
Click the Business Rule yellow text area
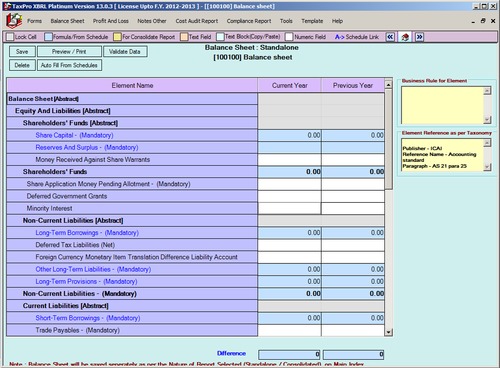[x=442, y=105]
